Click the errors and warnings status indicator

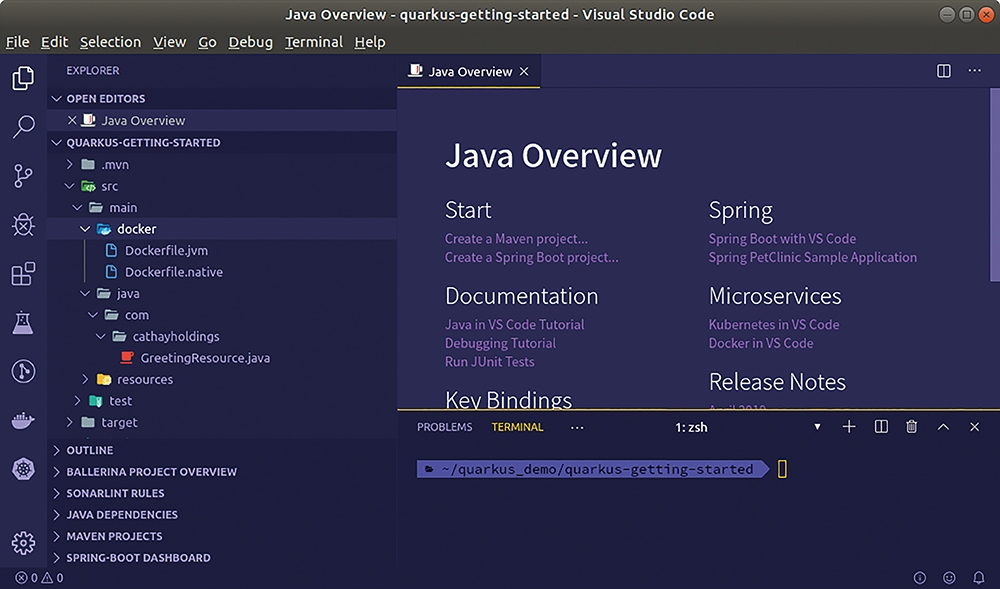click(x=39, y=578)
